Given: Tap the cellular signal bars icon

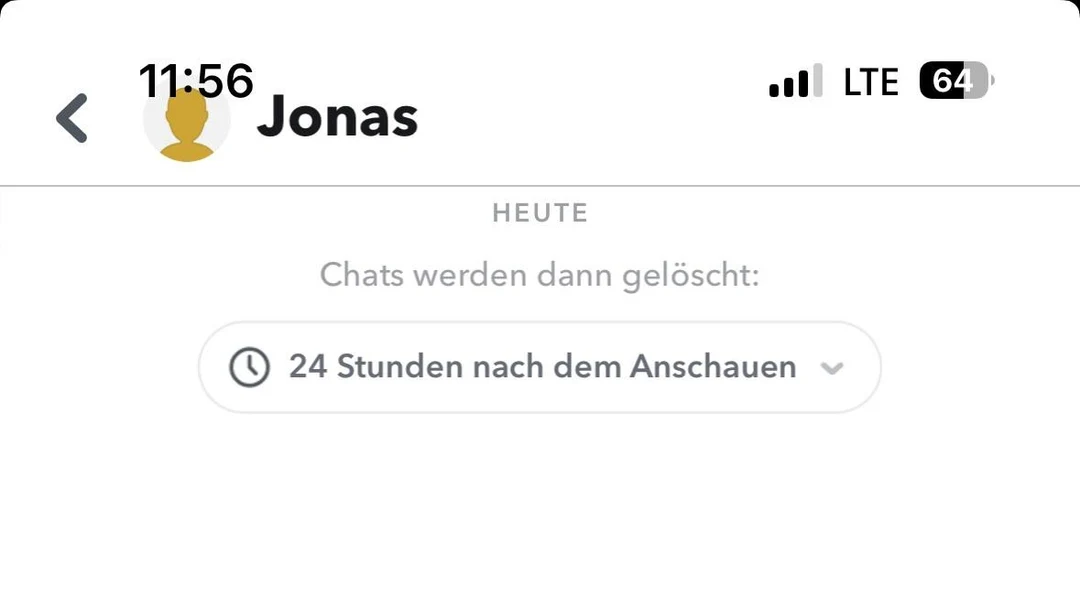Looking at the screenshot, I should pyautogui.click(x=795, y=81).
